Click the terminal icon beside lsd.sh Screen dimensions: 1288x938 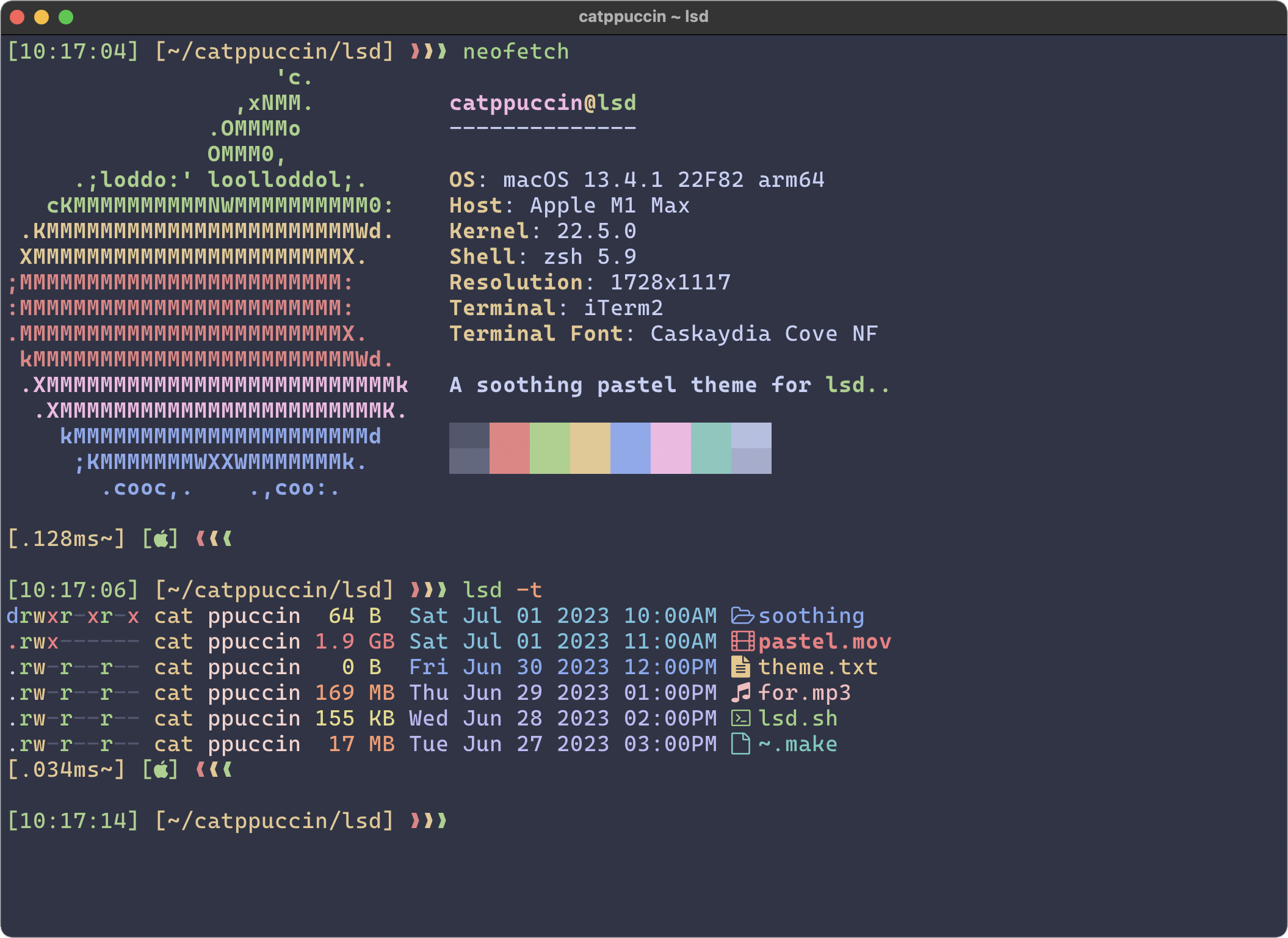pos(740,718)
